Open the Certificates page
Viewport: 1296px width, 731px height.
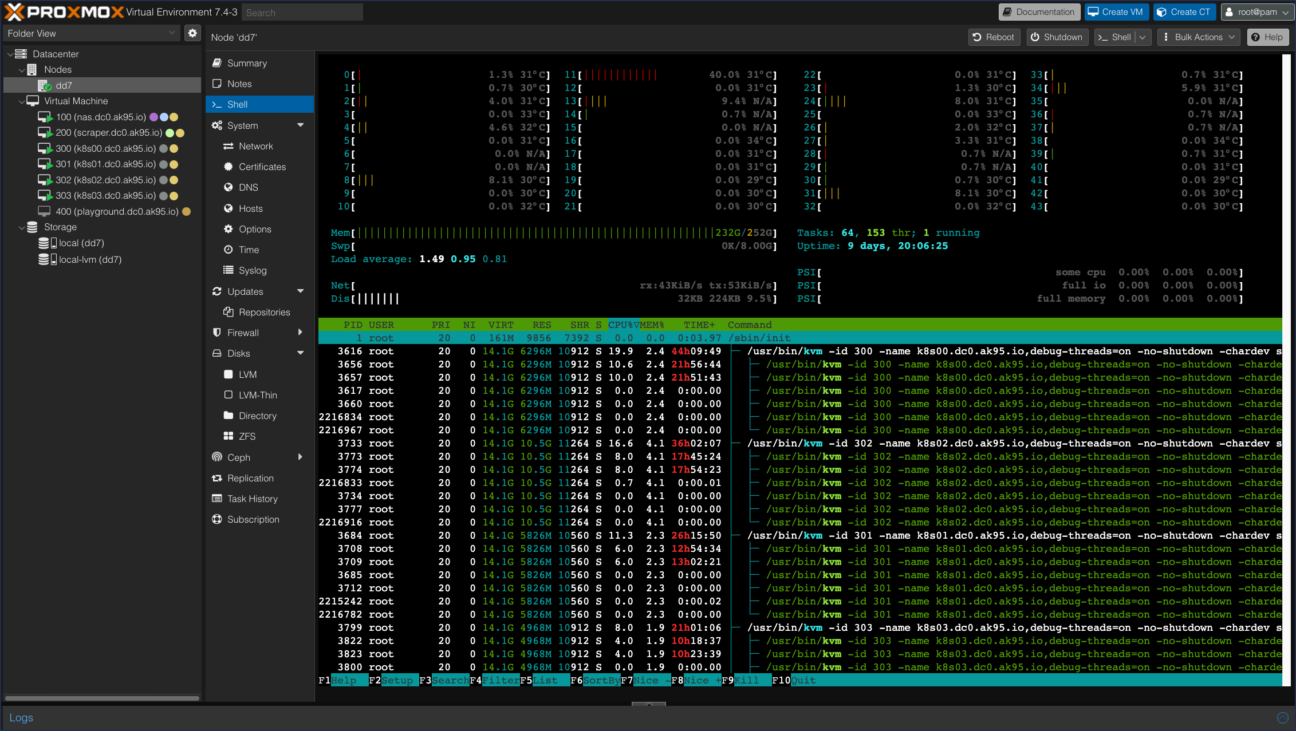(259, 167)
